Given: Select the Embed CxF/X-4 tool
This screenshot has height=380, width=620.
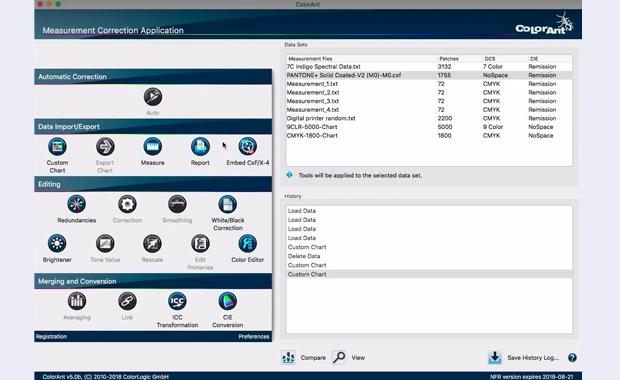Looking at the screenshot, I should pos(248,147).
